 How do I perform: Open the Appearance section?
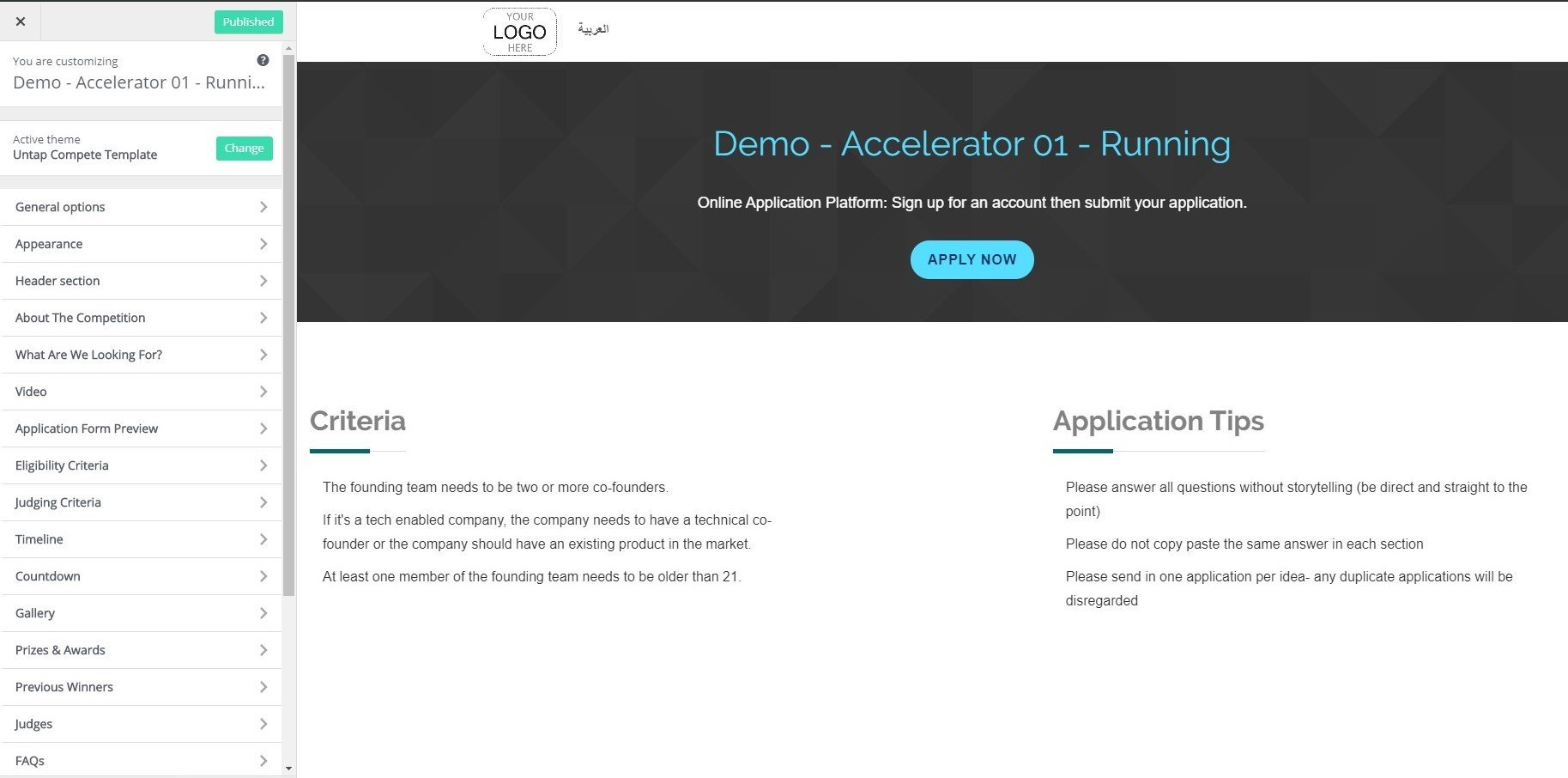(x=142, y=244)
